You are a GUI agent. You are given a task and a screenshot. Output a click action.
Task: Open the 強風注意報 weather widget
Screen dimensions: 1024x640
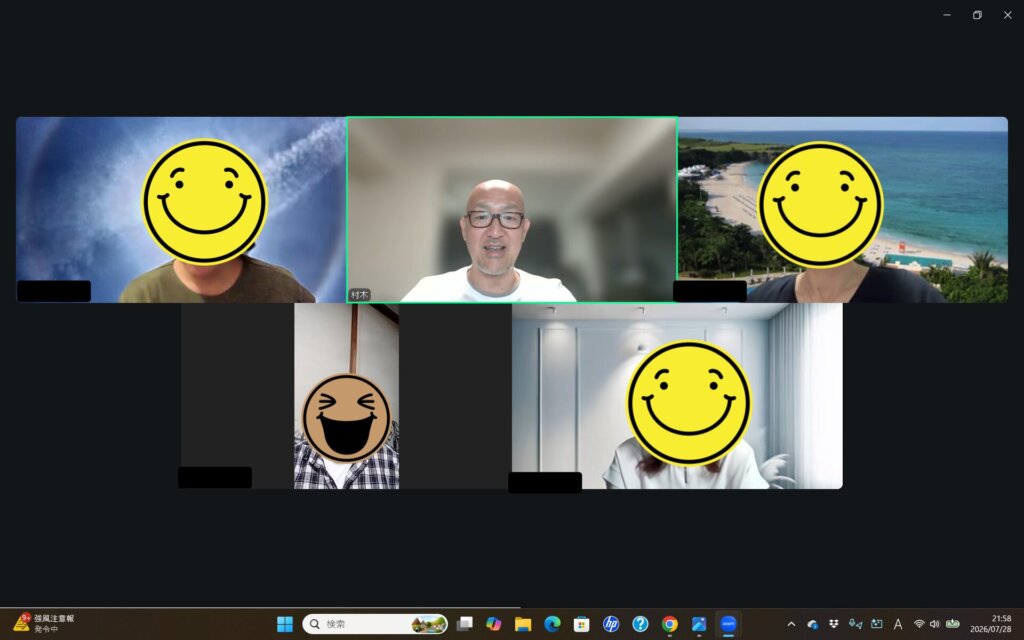point(44,624)
